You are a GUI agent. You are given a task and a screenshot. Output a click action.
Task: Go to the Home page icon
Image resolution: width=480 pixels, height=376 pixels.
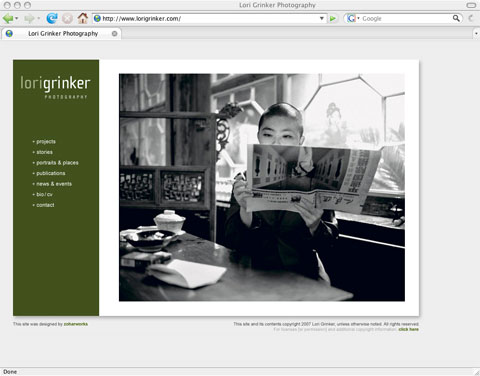click(x=83, y=18)
